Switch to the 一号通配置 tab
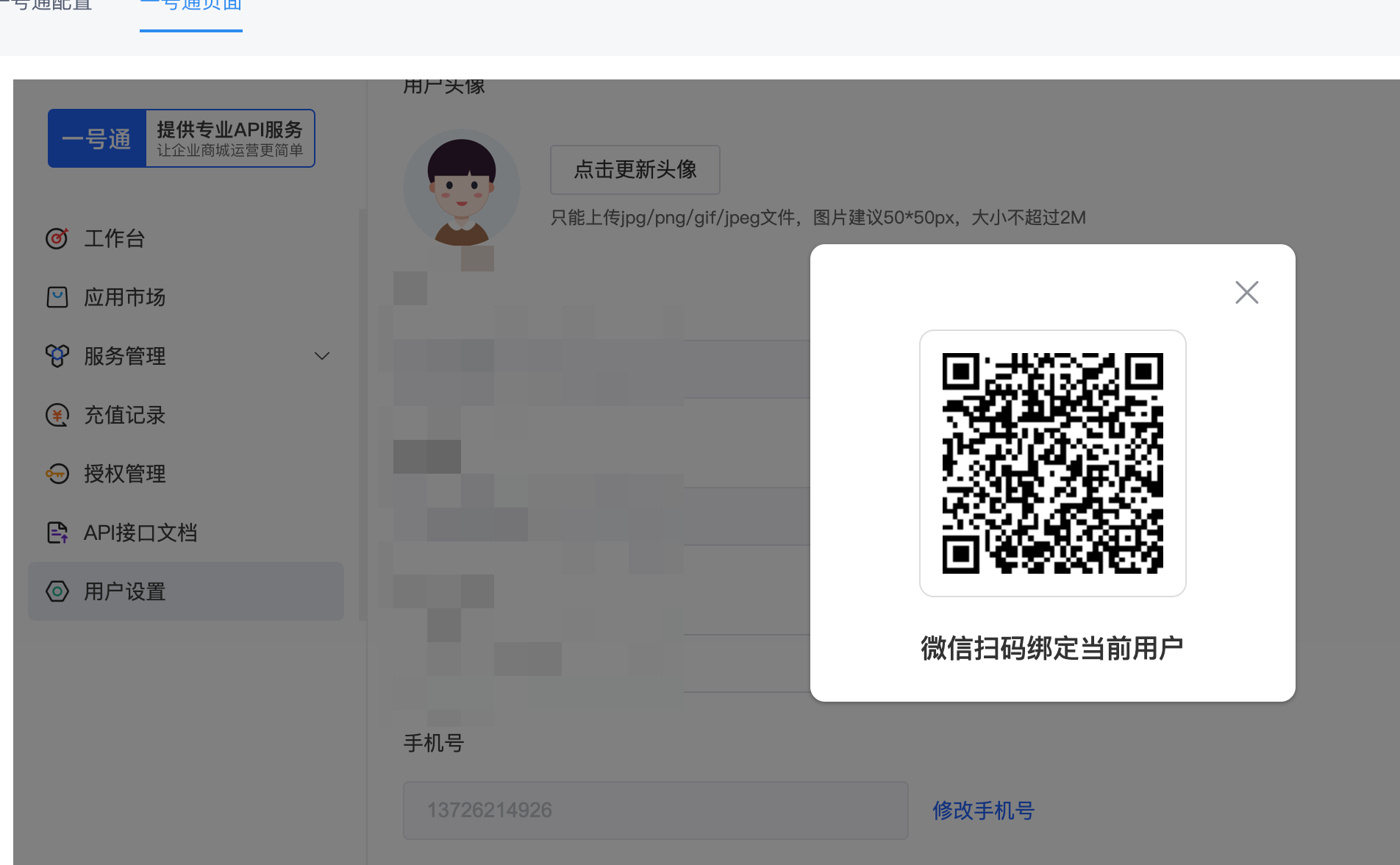The width and height of the screenshot is (1400, 865). [46, 6]
